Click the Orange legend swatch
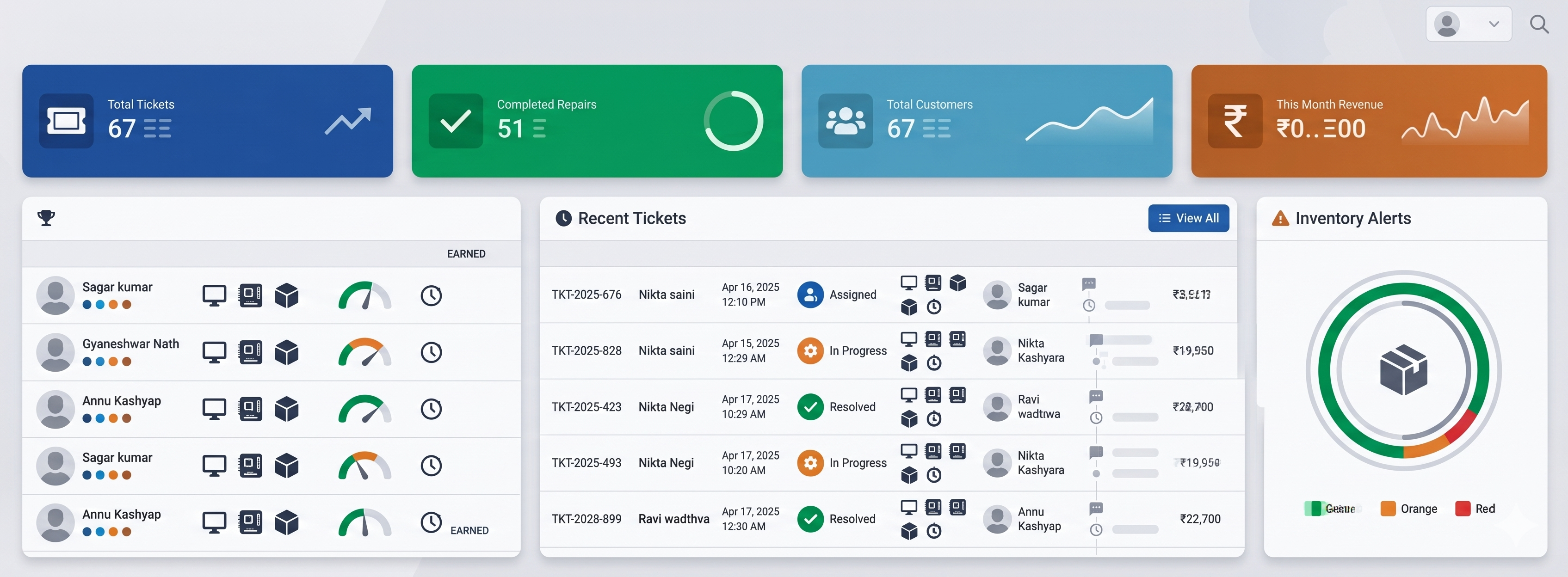This screenshot has width=1568, height=577. [1388, 509]
